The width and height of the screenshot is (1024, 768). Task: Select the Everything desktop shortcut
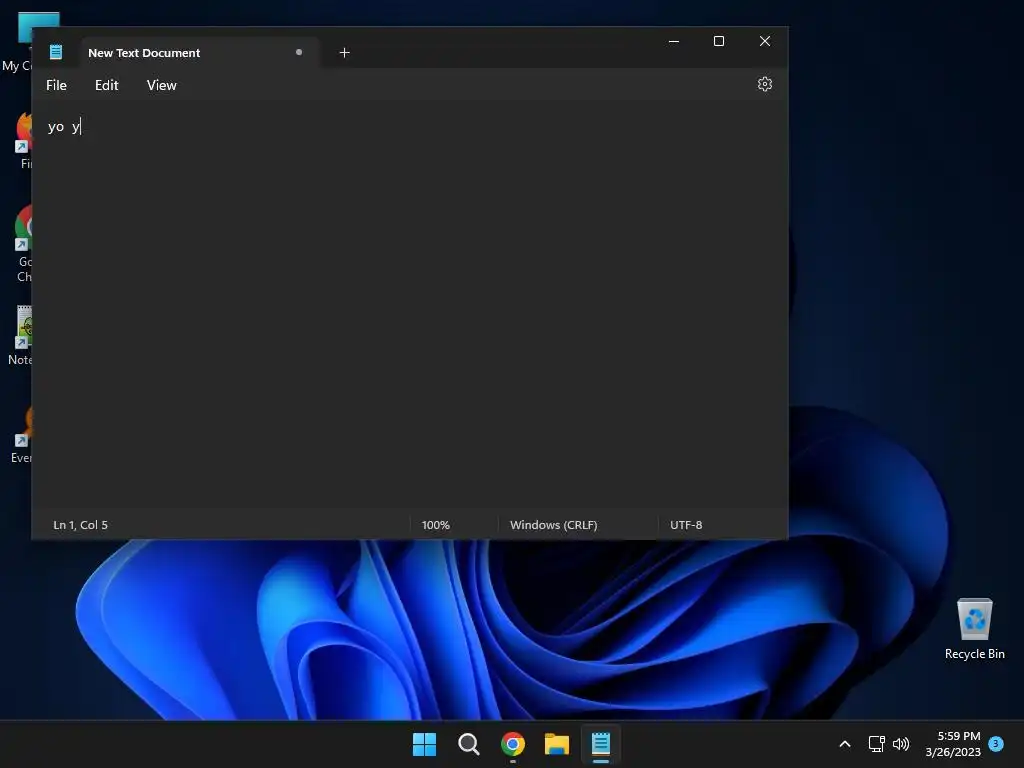[22, 434]
